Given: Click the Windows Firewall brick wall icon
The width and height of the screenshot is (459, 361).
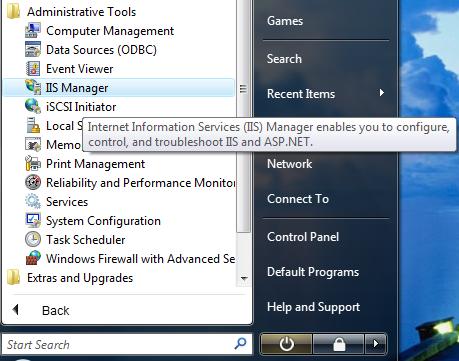Looking at the screenshot, I should point(33,258).
